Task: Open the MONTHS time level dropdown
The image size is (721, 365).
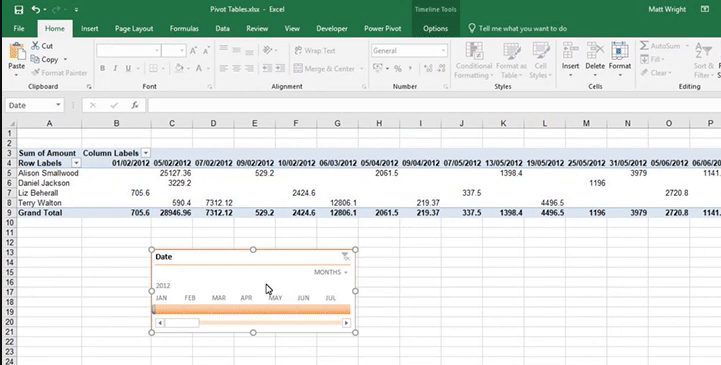Action: pyautogui.click(x=331, y=272)
